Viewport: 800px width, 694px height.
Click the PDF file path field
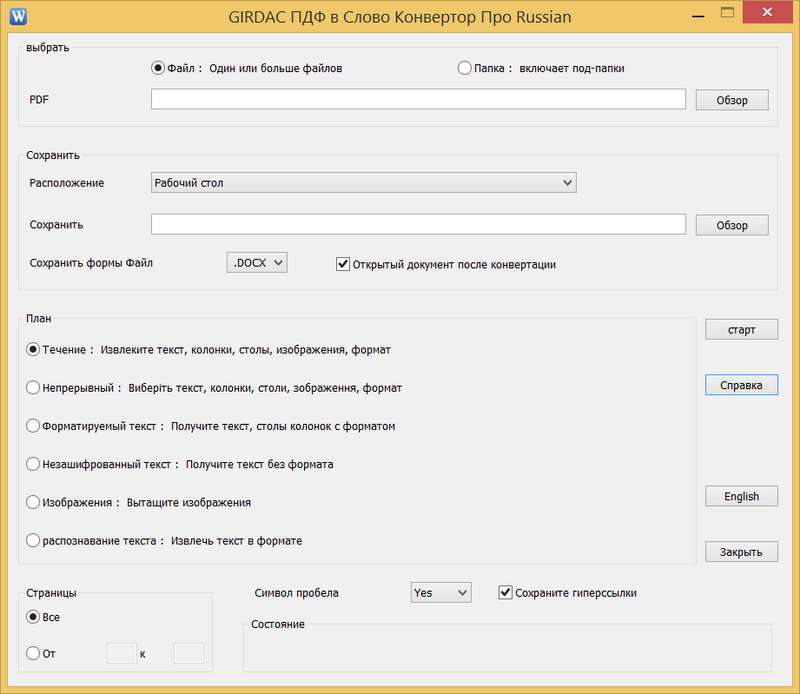click(418, 99)
